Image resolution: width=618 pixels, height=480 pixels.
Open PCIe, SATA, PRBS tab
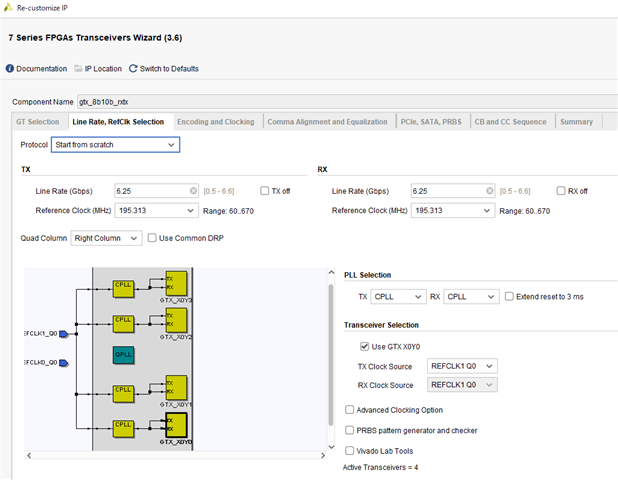(431, 122)
